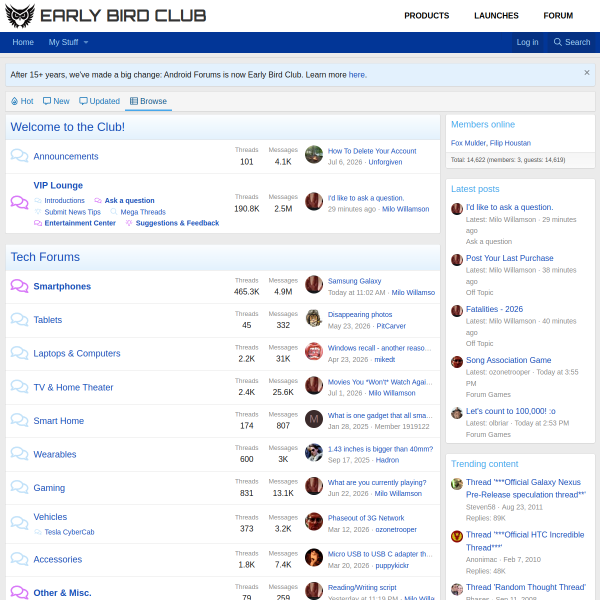Open the Latest posts heading

pyautogui.click(x=475, y=189)
